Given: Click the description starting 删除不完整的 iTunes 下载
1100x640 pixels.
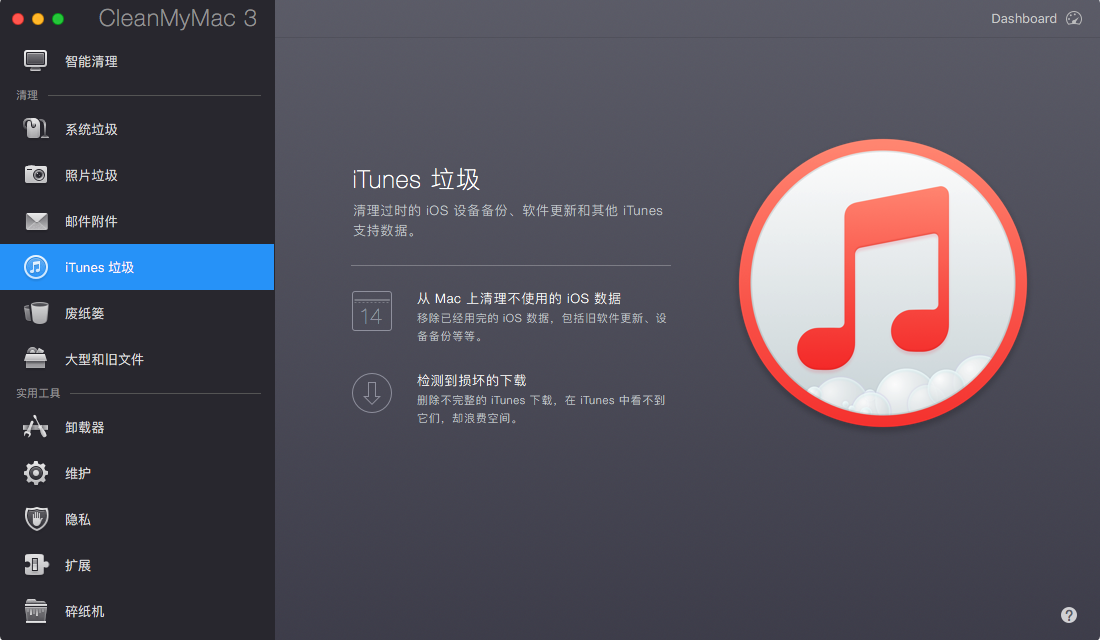Looking at the screenshot, I should (541, 409).
